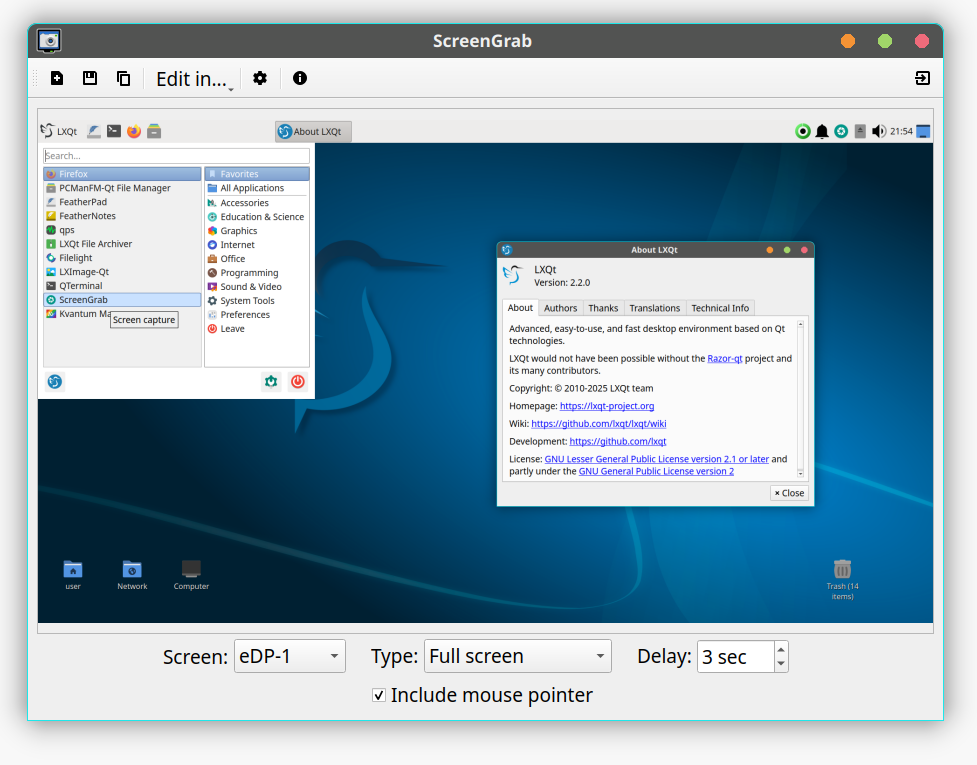977x765 pixels.
Task: Open ScreenGrab options via the gear icon
Action: click(260, 78)
